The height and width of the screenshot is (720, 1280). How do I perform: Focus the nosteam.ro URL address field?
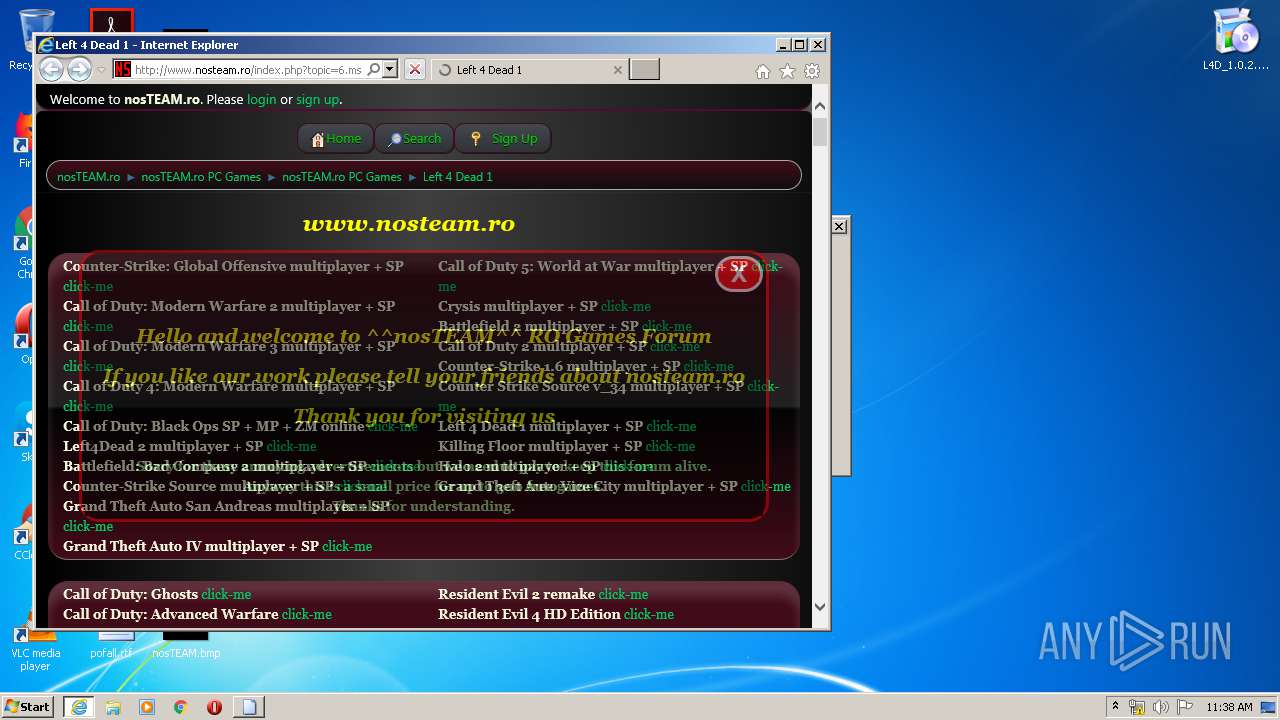(248, 70)
